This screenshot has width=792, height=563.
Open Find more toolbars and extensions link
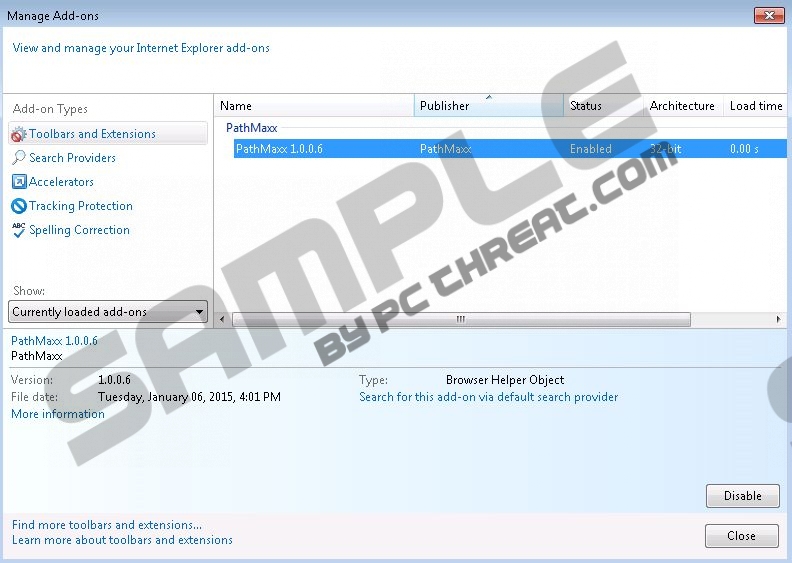[x=107, y=525]
